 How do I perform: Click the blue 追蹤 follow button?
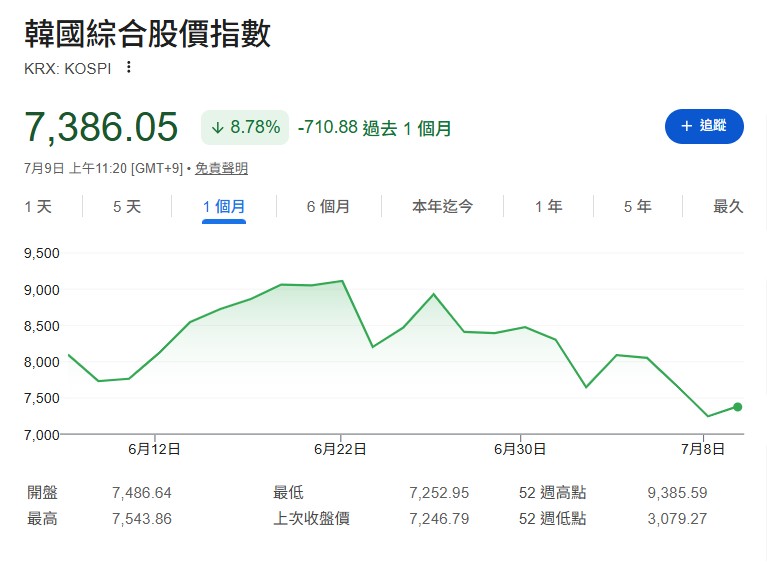[704, 126]
